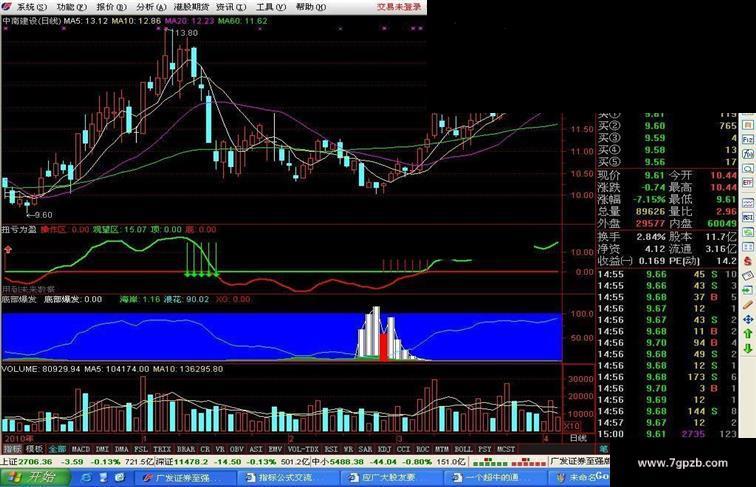This screenshot has width=756, height=487.
Task: Select the pencil drawing tool icon
Action: coord(747,305)
